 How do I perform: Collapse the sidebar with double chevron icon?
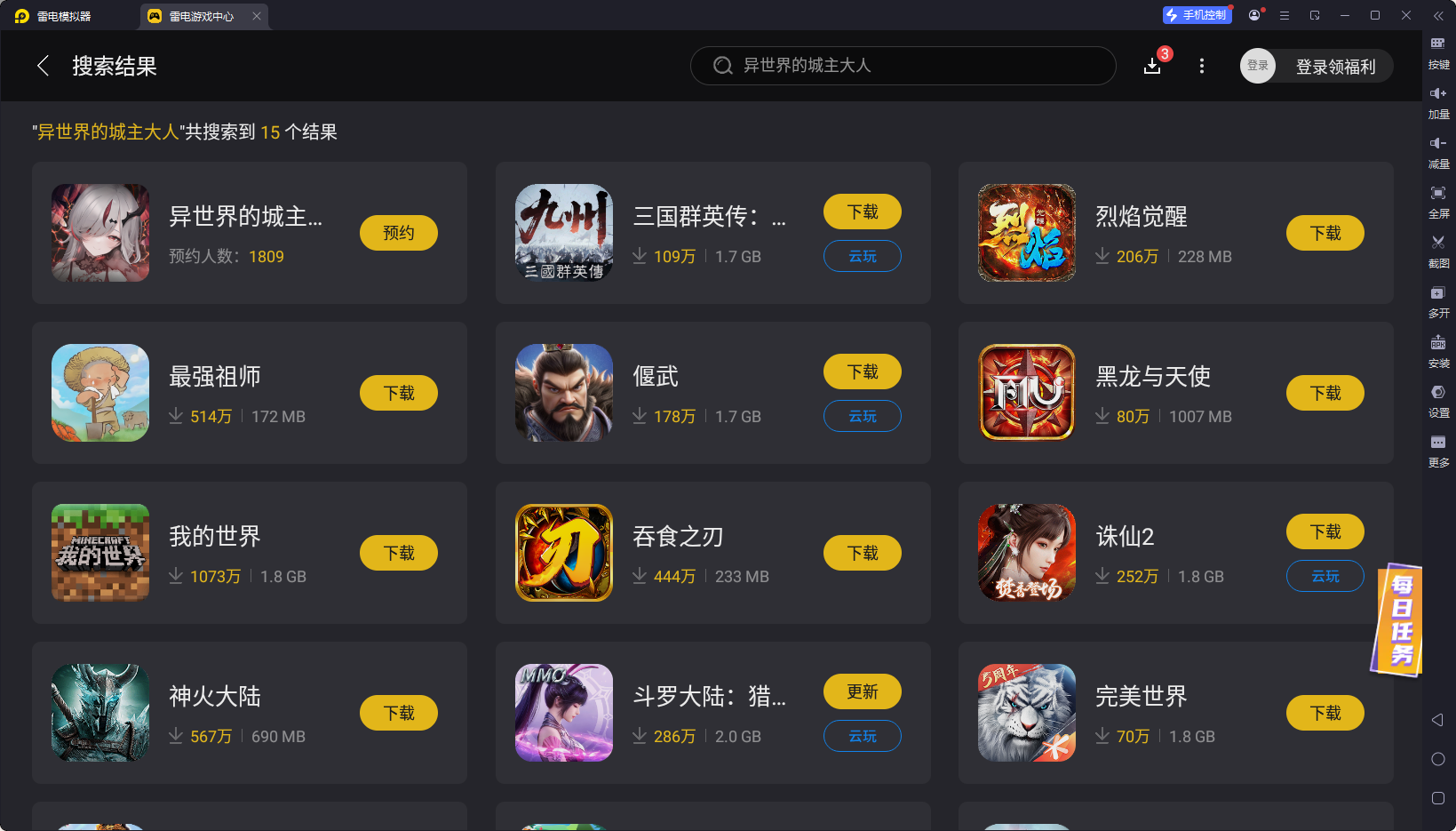click(x=1438, y=16)
